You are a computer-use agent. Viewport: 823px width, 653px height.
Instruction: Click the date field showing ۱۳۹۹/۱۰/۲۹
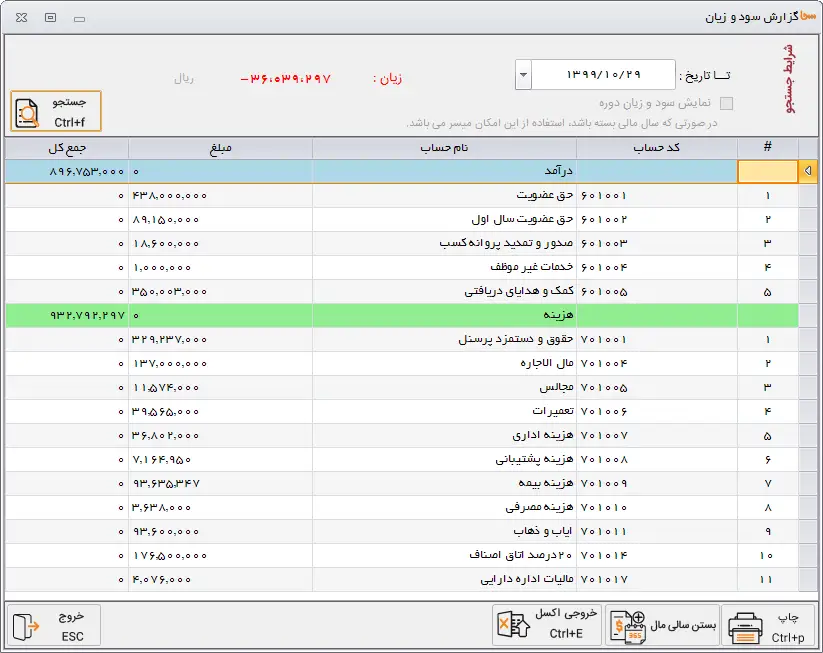[x=603, y=76]
